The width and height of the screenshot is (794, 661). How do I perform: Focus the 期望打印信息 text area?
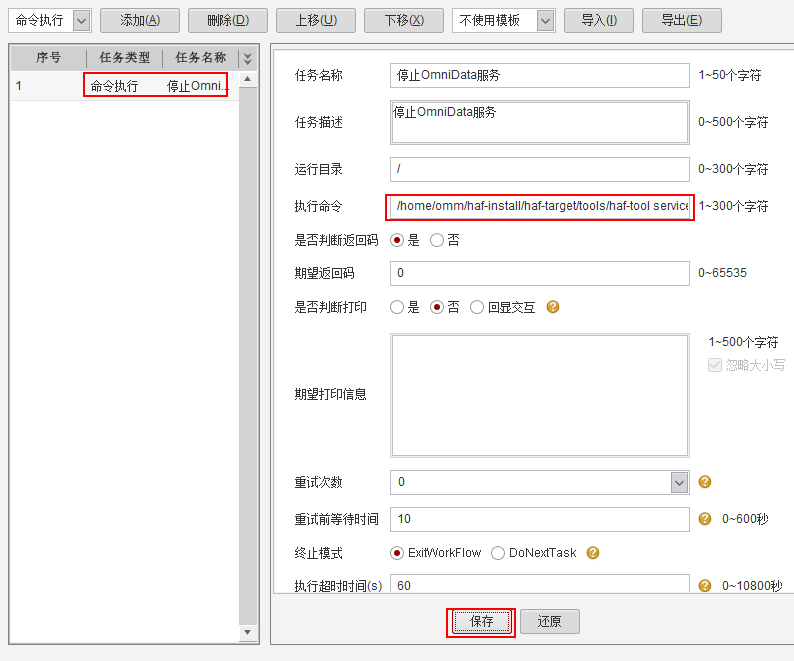tap(540, 395)
